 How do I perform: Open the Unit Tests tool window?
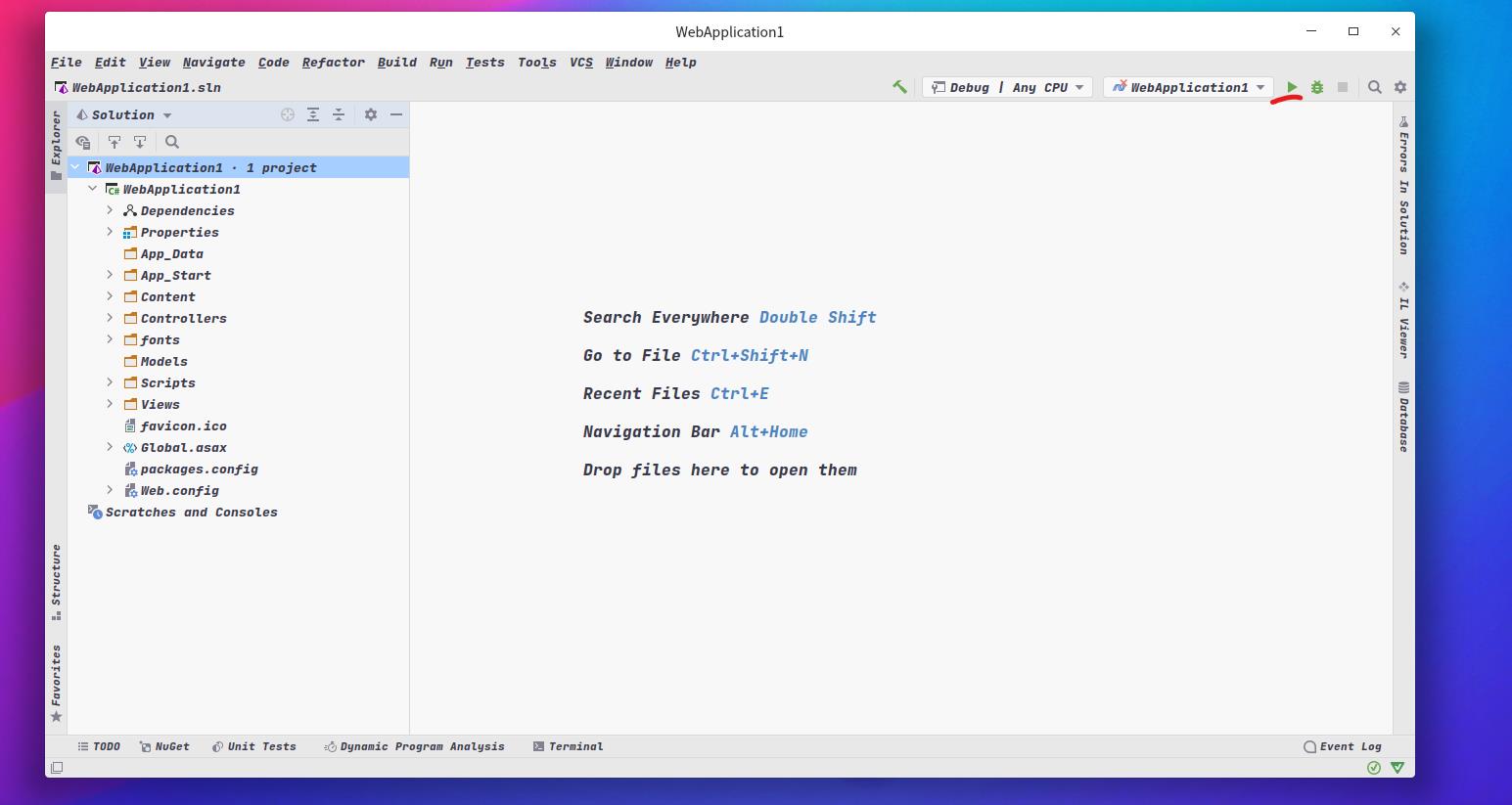[254, 746]
